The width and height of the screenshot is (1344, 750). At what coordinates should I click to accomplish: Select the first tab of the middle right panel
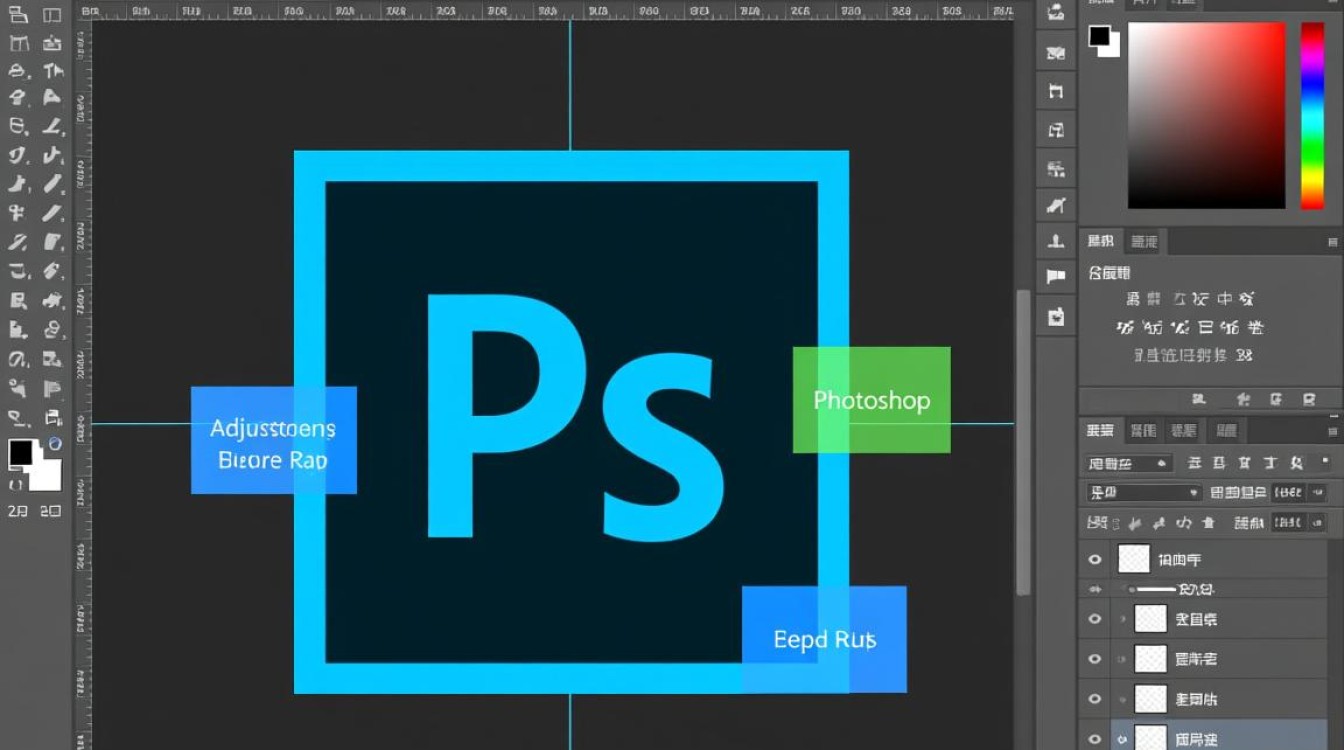pos(1101,241)
